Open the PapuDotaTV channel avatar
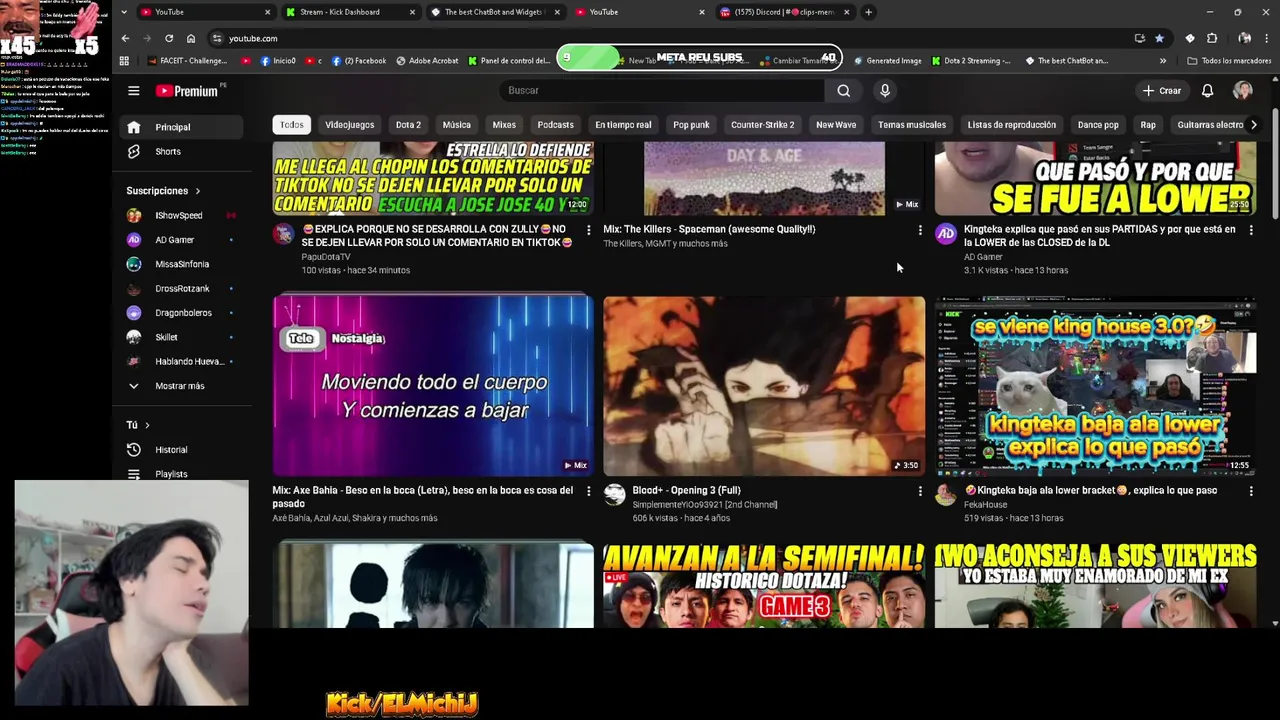This screenshot has width=1280, height=720. [284, 234]
